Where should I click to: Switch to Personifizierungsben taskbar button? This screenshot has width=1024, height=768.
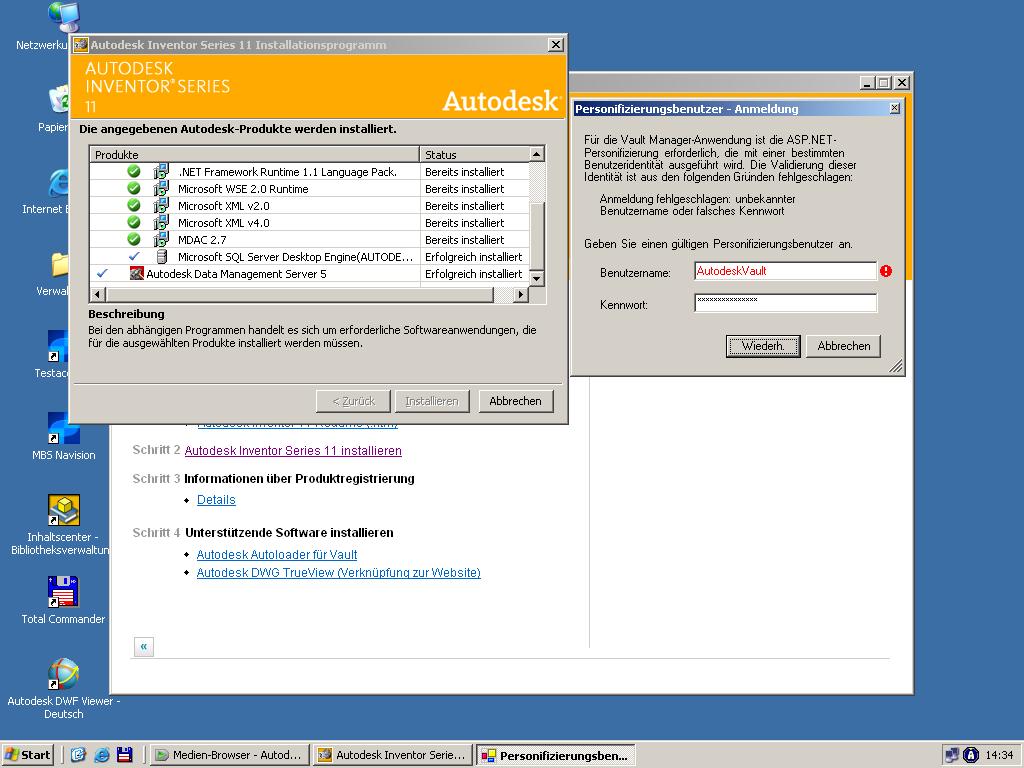point(556,756)
